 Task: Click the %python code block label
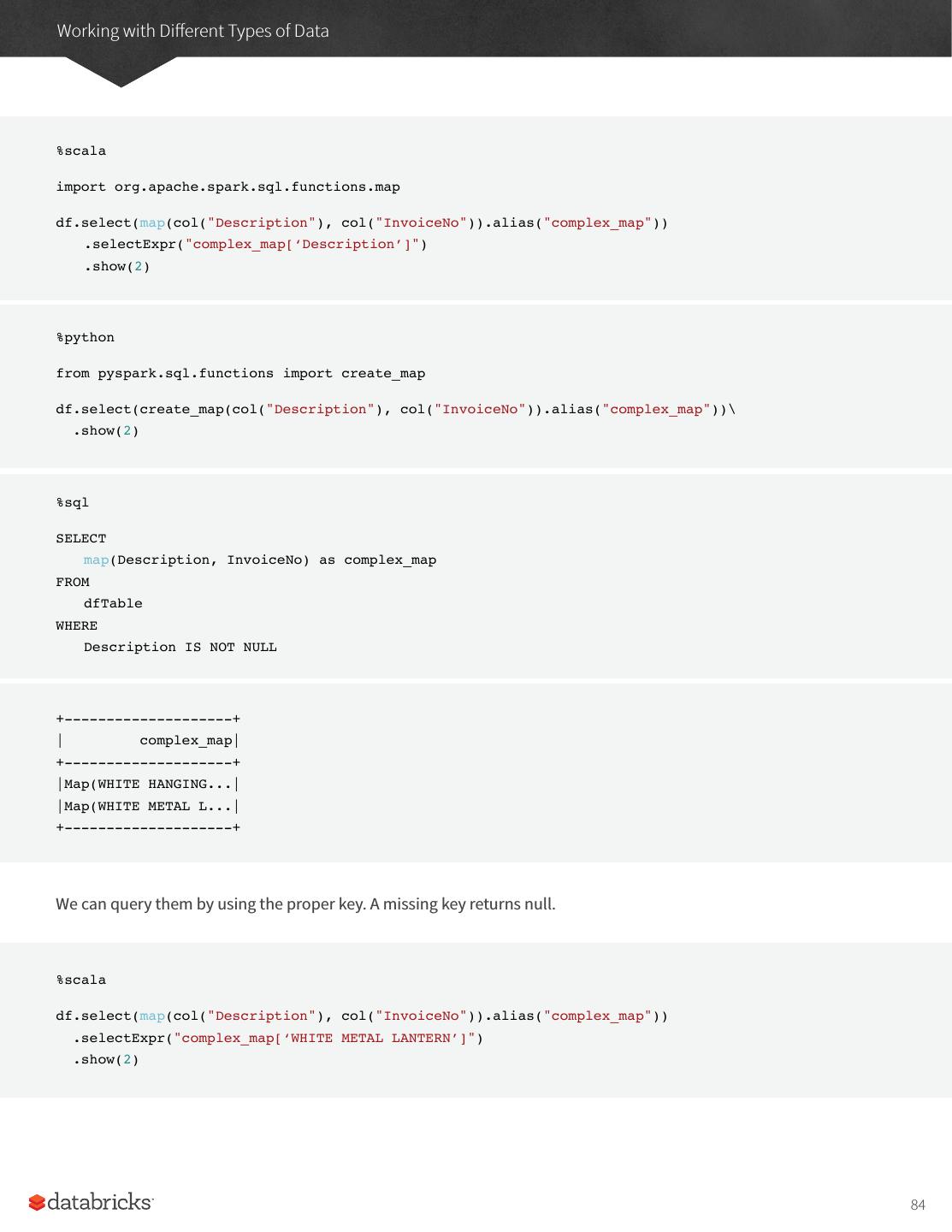click(x=86, y=338)
